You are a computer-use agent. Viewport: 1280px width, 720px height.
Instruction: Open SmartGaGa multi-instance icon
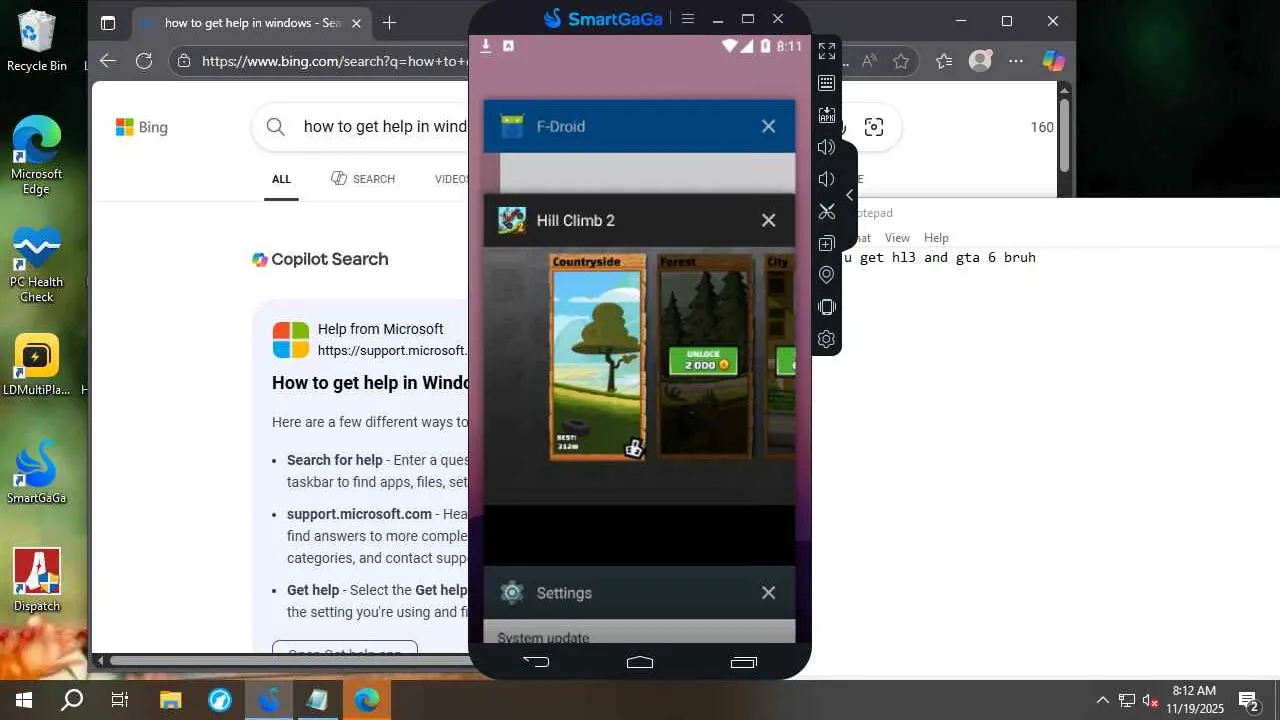click(x=827, y=243)
